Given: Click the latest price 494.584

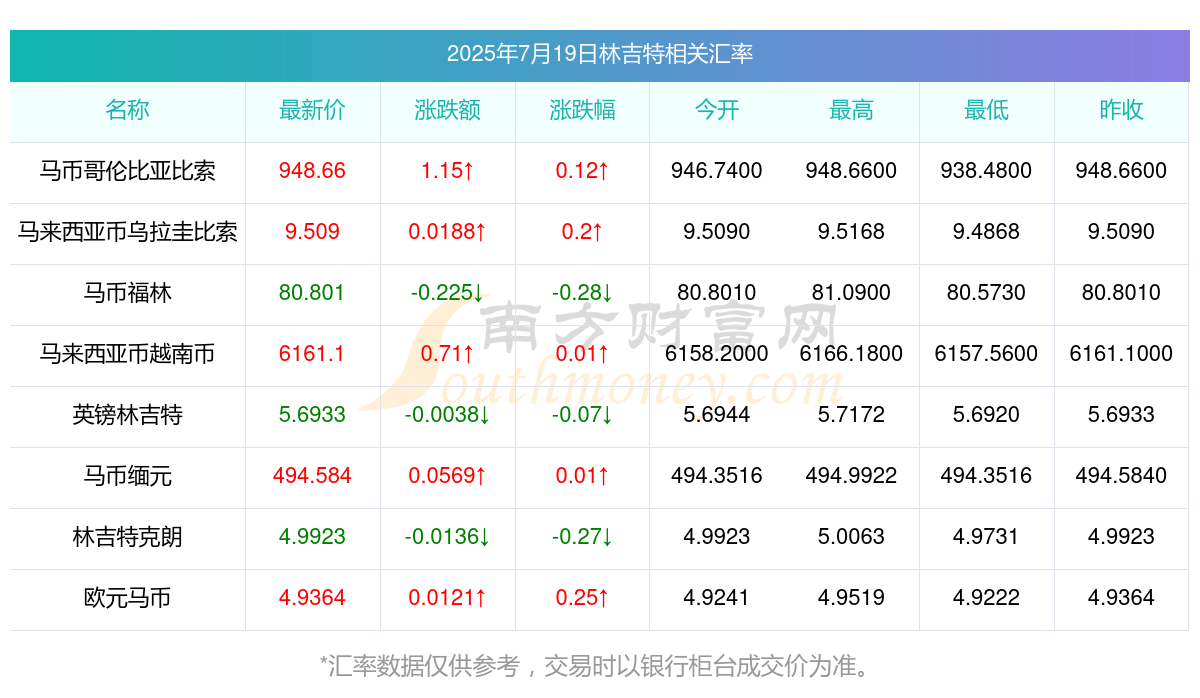Looking at the screenshot, I should [312, 476].
